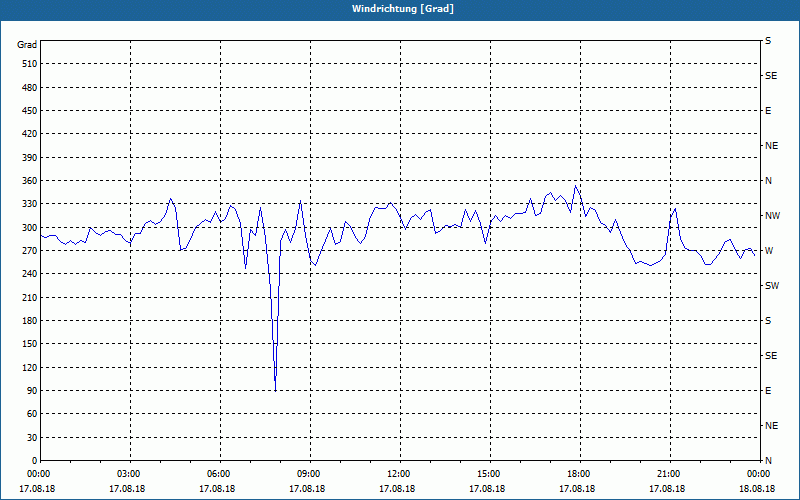Click the 17.08.18 date under 06:00

[217, 489]
